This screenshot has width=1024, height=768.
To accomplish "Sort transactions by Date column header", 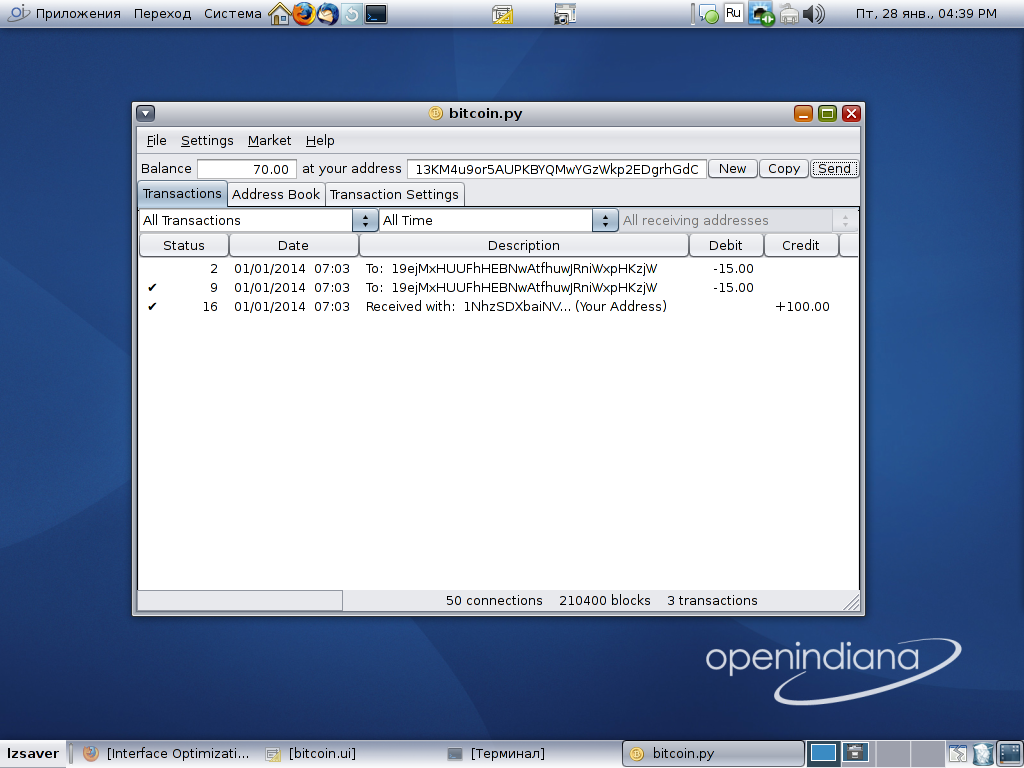I will click(x=293, y=245).
